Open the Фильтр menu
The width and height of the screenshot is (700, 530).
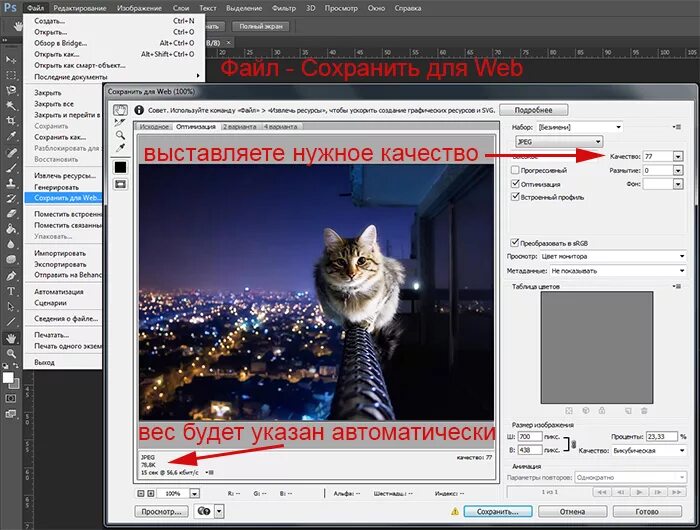coord(283,8)
